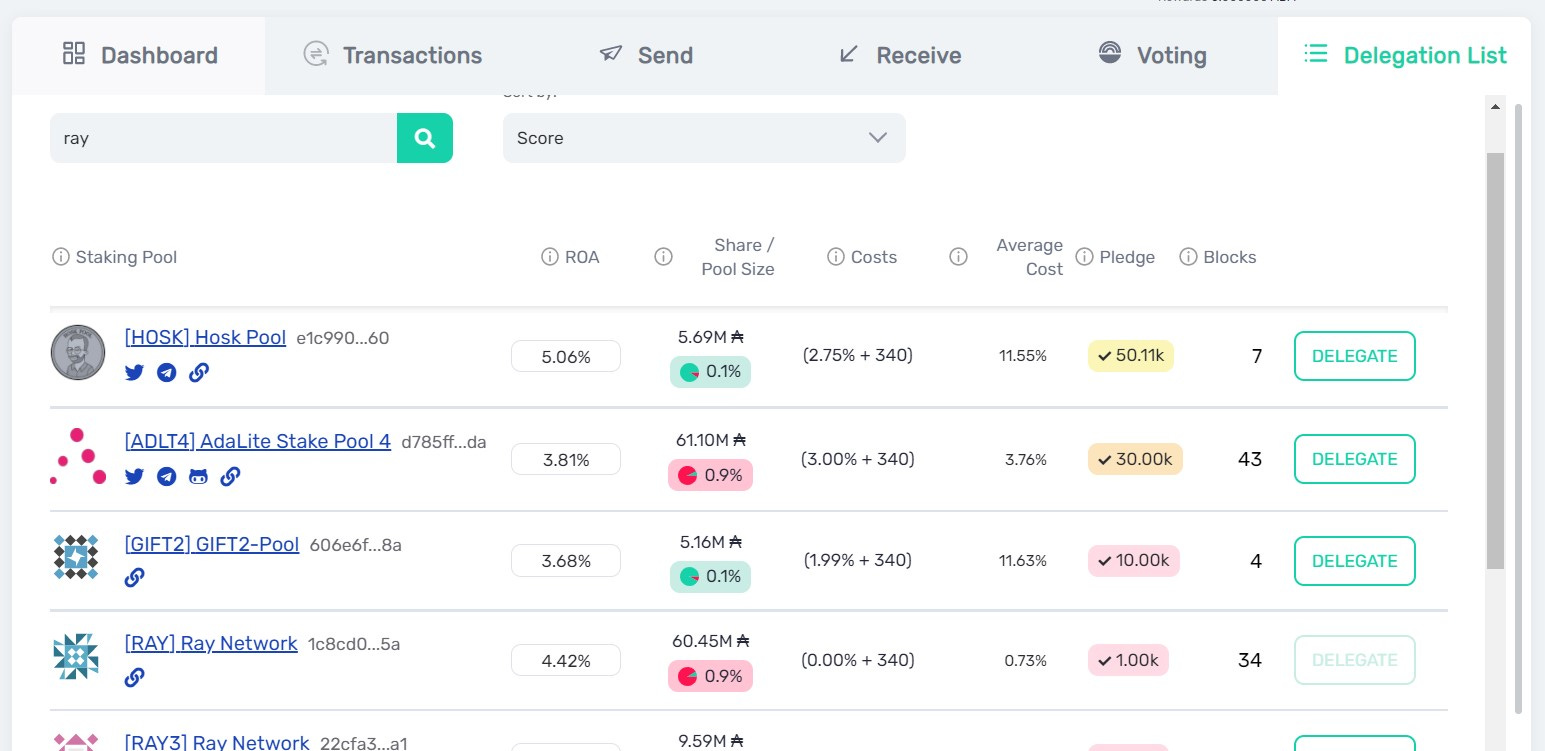Open AdaLite Stake Pool 4's GitHub icon
Image resolution: width=1545 pixels, height=751 pixels.
tap(198, 476)
